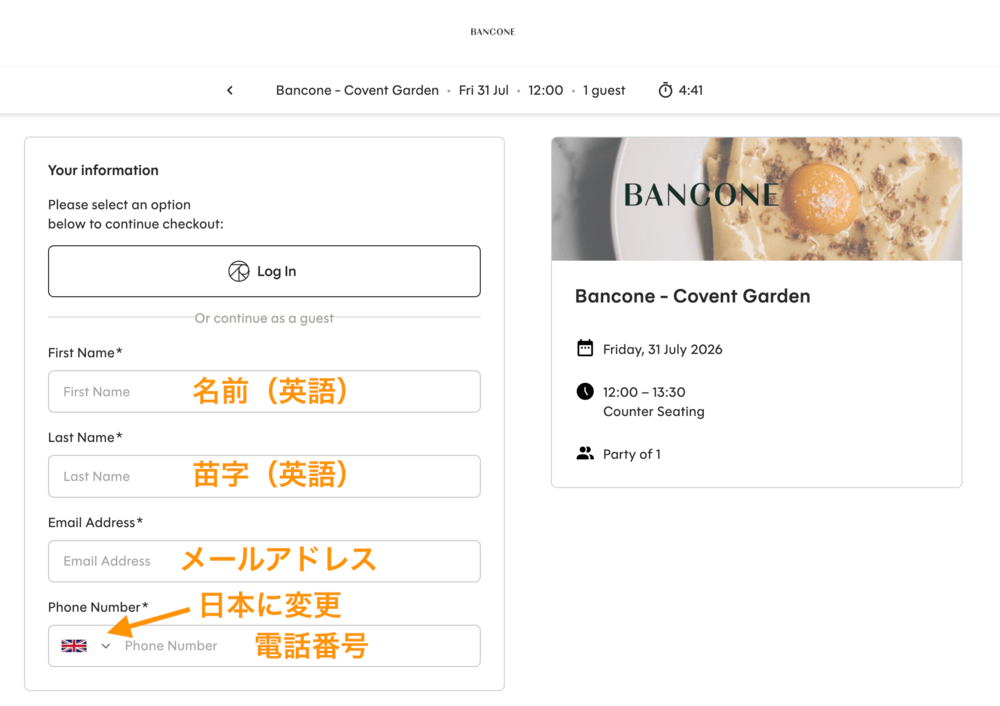Focus the First Name input field
This screenshot has width=1000, height=706.
(x=264, y=392)
